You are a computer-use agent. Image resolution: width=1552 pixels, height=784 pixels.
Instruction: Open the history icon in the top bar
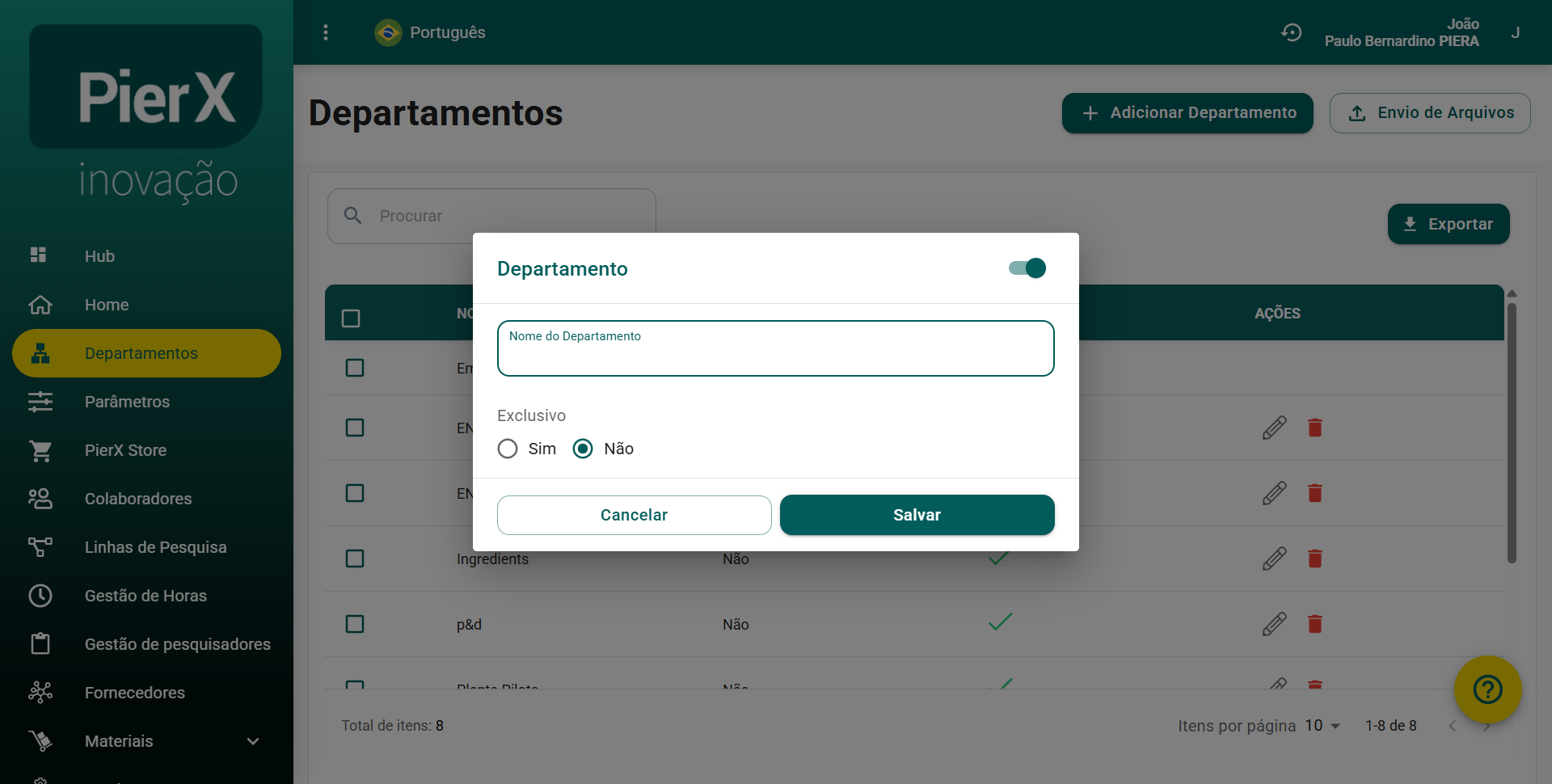(x=1292, y=32)
